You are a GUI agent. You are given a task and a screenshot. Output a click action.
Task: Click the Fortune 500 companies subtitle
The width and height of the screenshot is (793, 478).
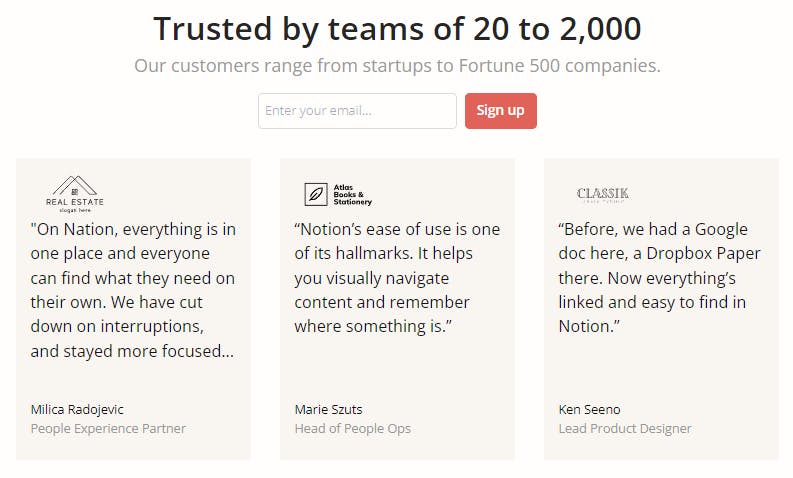pos(398,66)
